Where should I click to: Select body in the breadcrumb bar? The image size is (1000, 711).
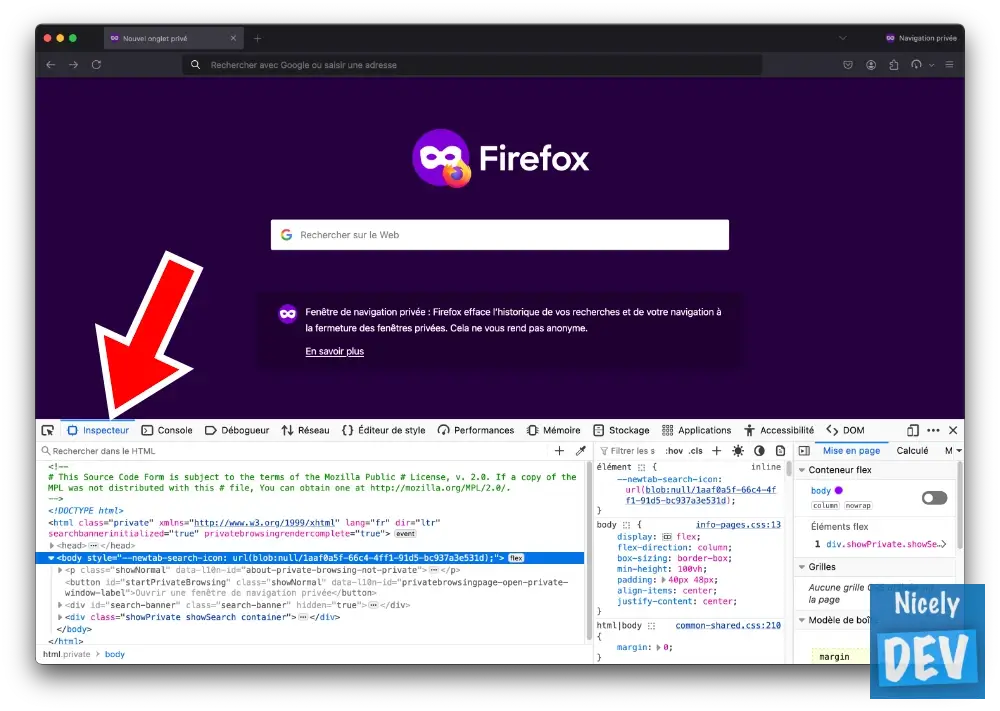(115, 654)
